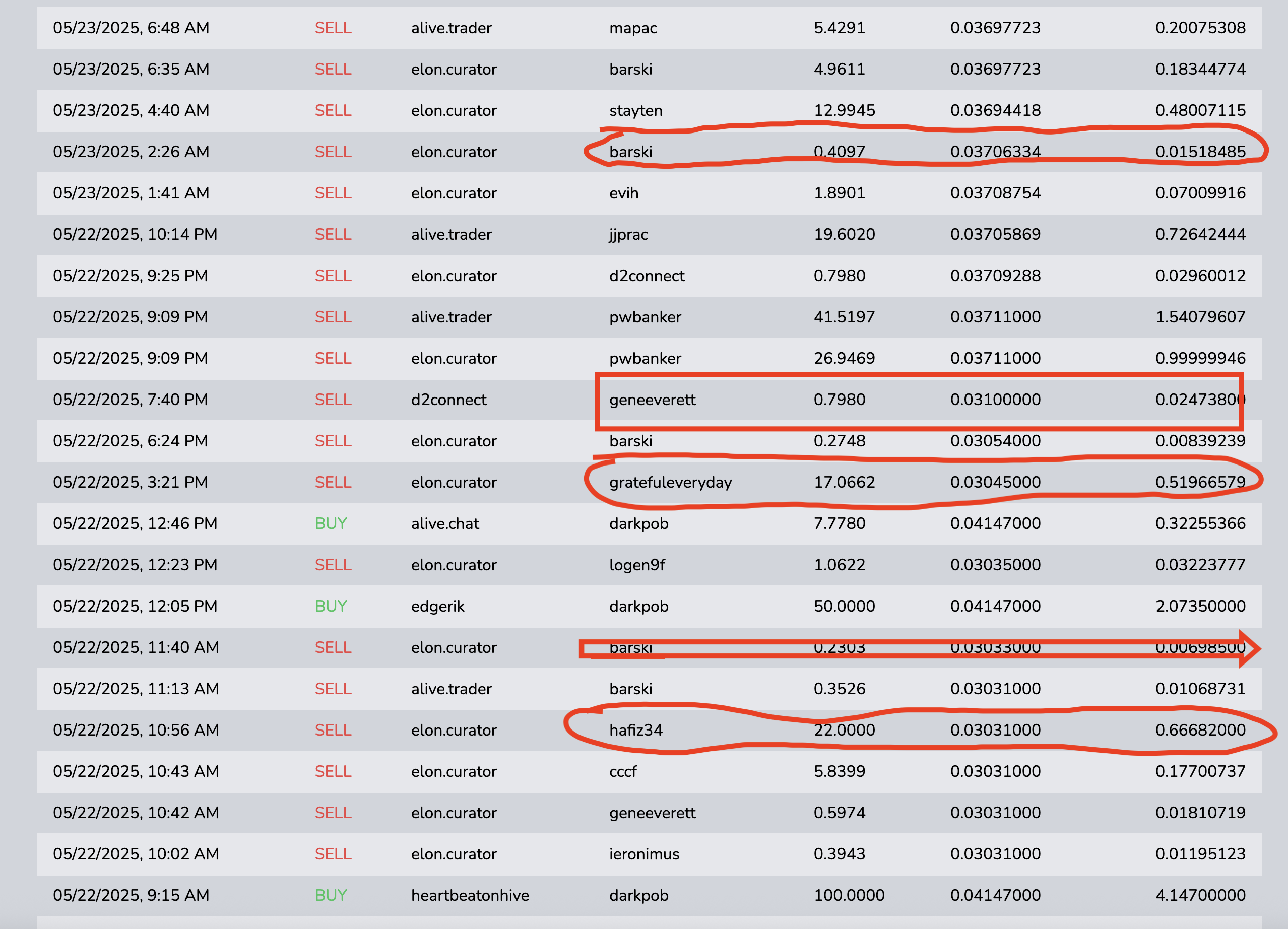Image resolution: width=1288 pixels, height=929 pixels.
Task: Click total 0.01068731
Action: pos(1200,689)
